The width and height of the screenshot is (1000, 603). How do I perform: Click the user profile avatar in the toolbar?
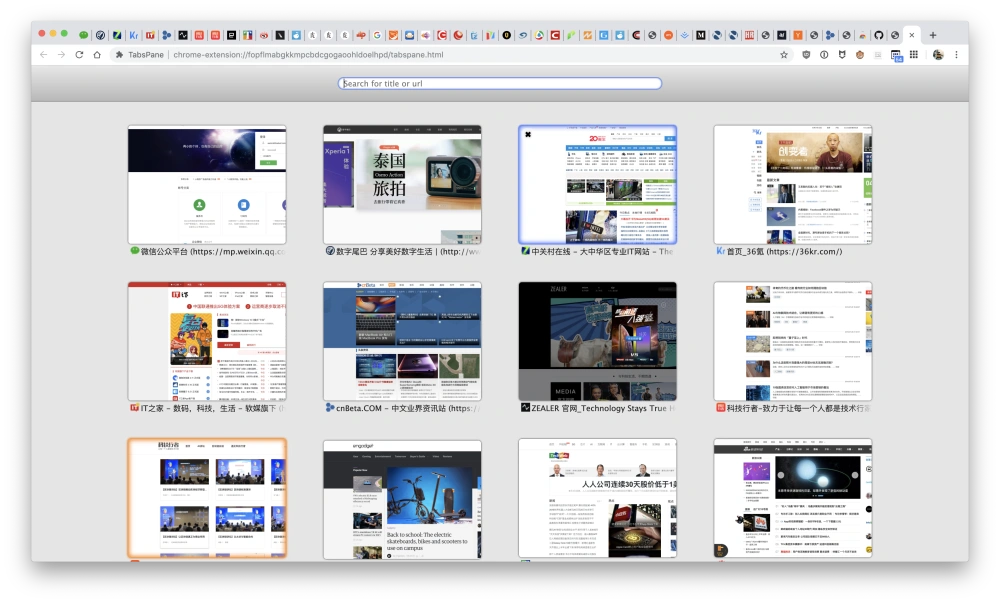938,54
